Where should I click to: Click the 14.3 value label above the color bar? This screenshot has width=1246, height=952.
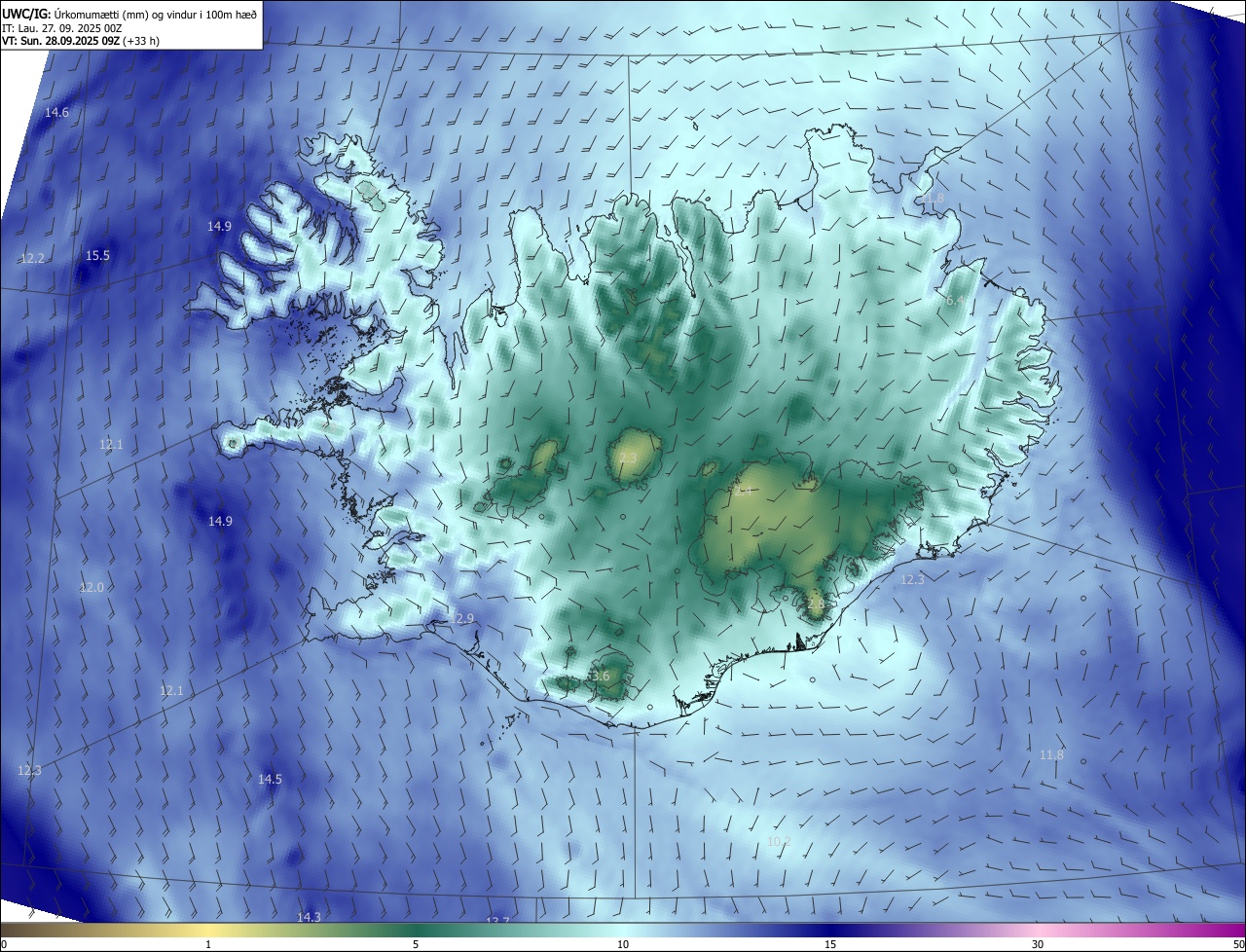[309, 917]
